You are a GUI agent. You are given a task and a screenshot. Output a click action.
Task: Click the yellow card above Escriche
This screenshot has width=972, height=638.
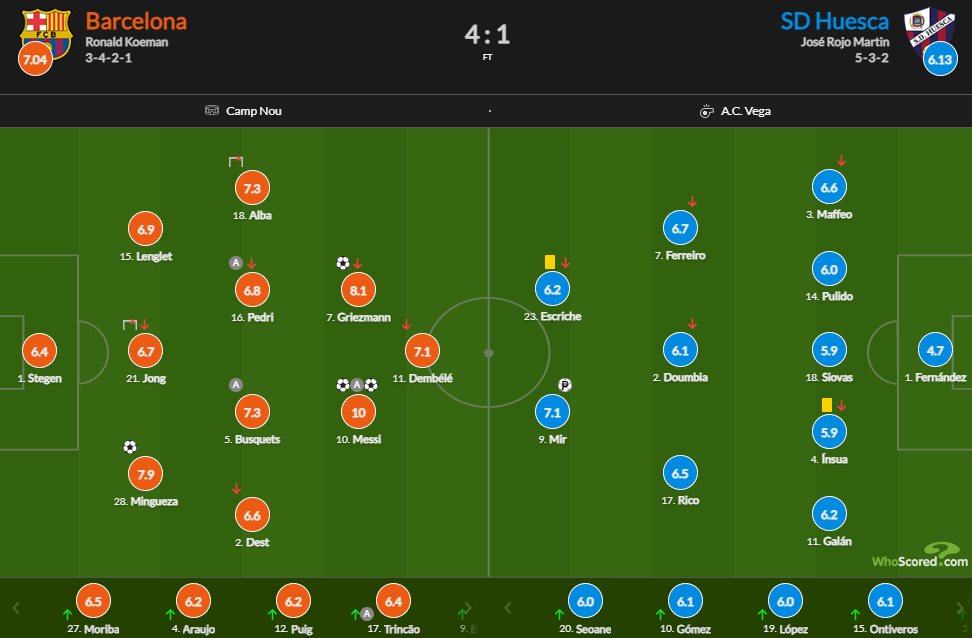[x=549, y=262]
